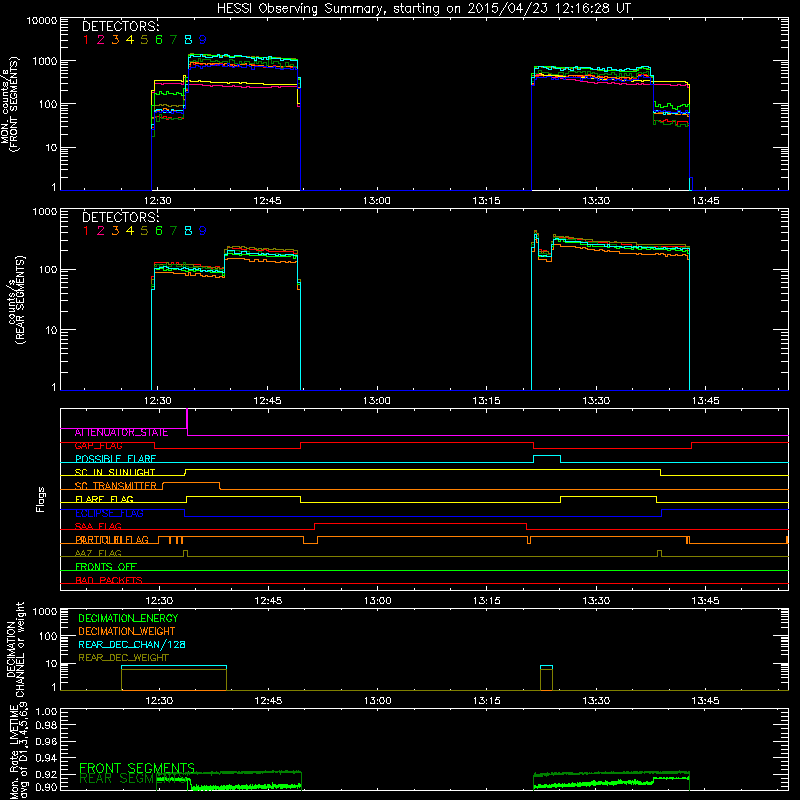This screenshot has height=800, width=800.
Task: Click the FRONT SEGMENTS livetime legend label
Action: point(137,768)
